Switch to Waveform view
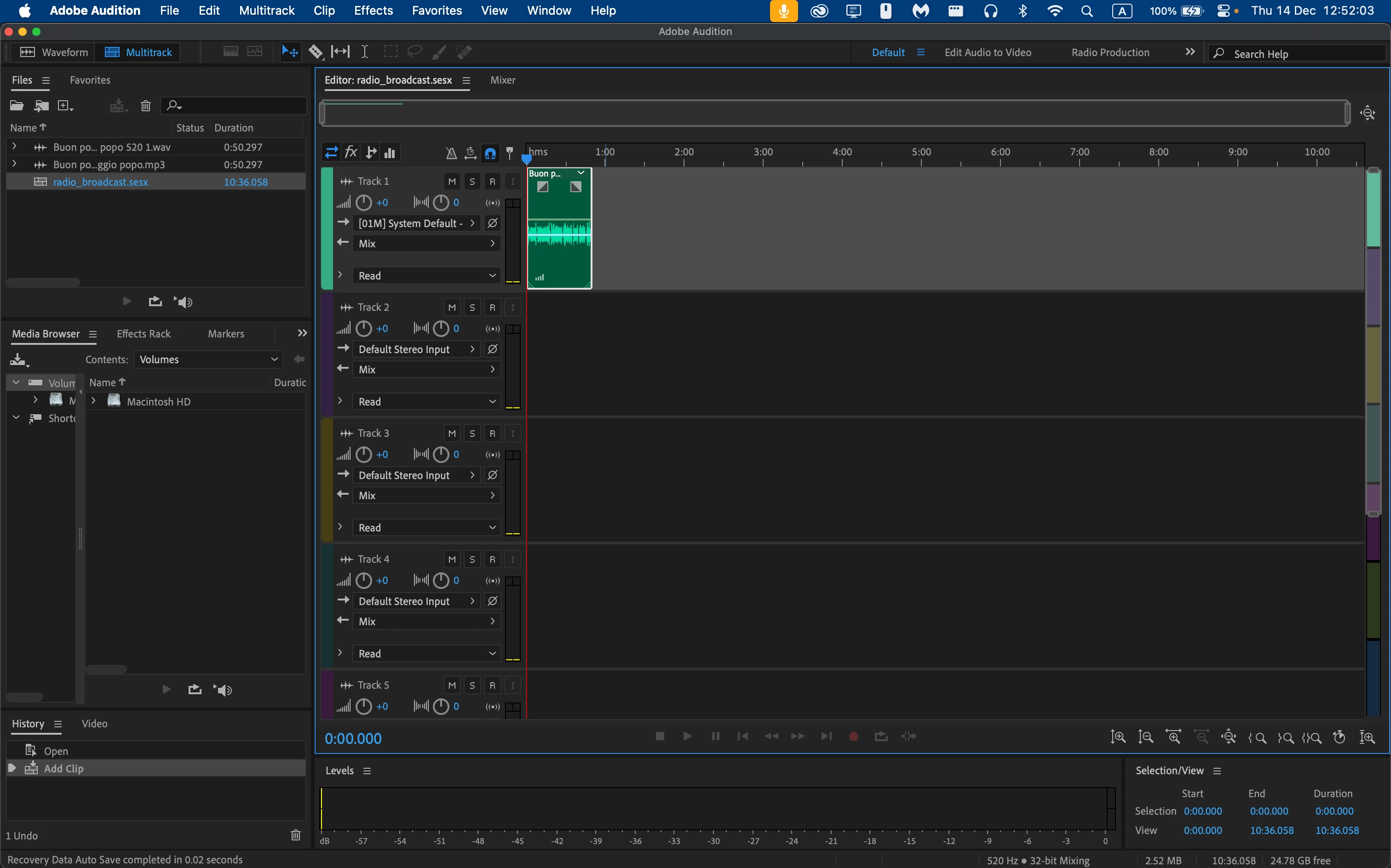1391x868 pixels. 55,52
